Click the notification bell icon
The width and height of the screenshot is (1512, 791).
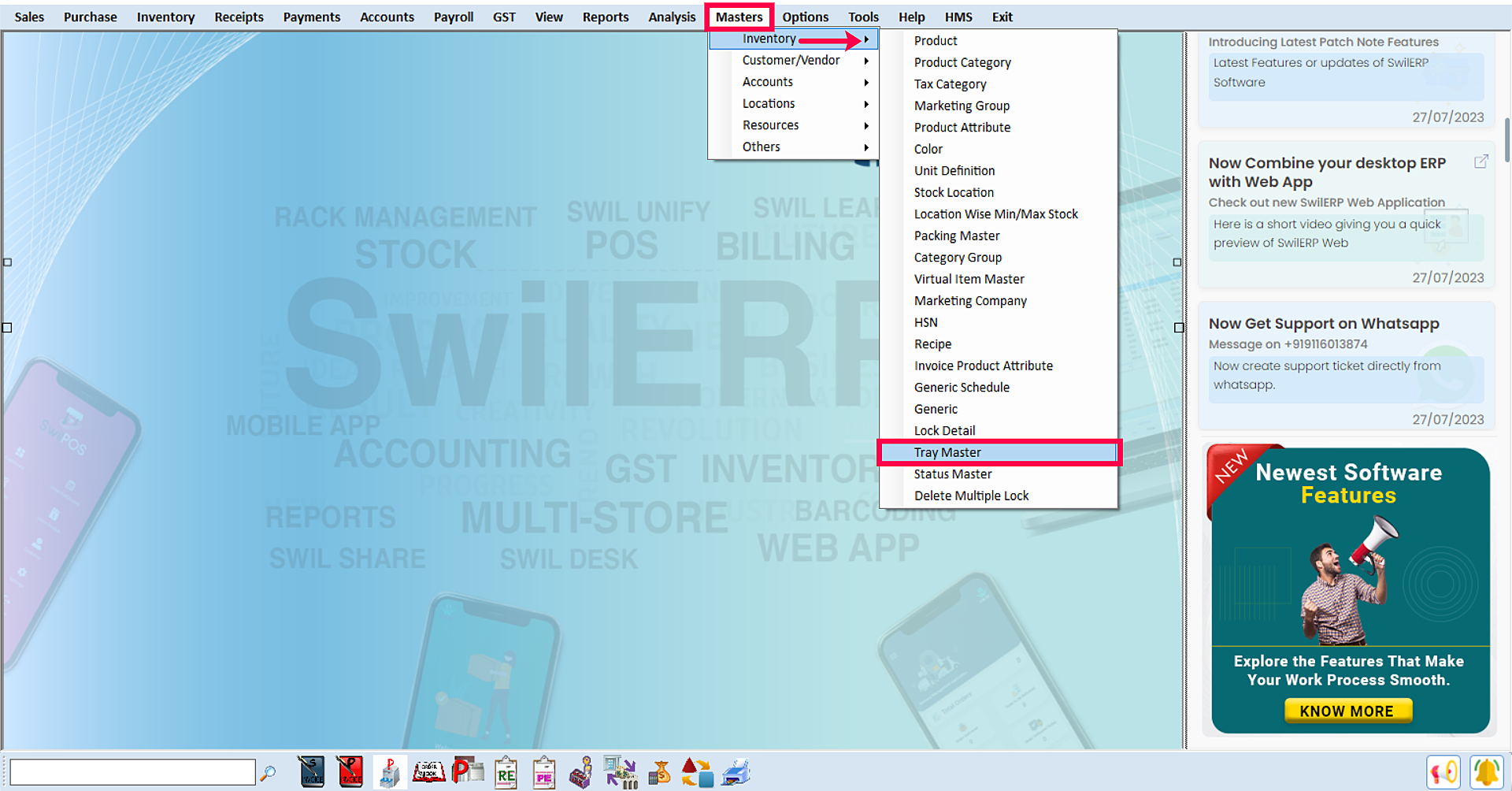(x=1486, y=772)
